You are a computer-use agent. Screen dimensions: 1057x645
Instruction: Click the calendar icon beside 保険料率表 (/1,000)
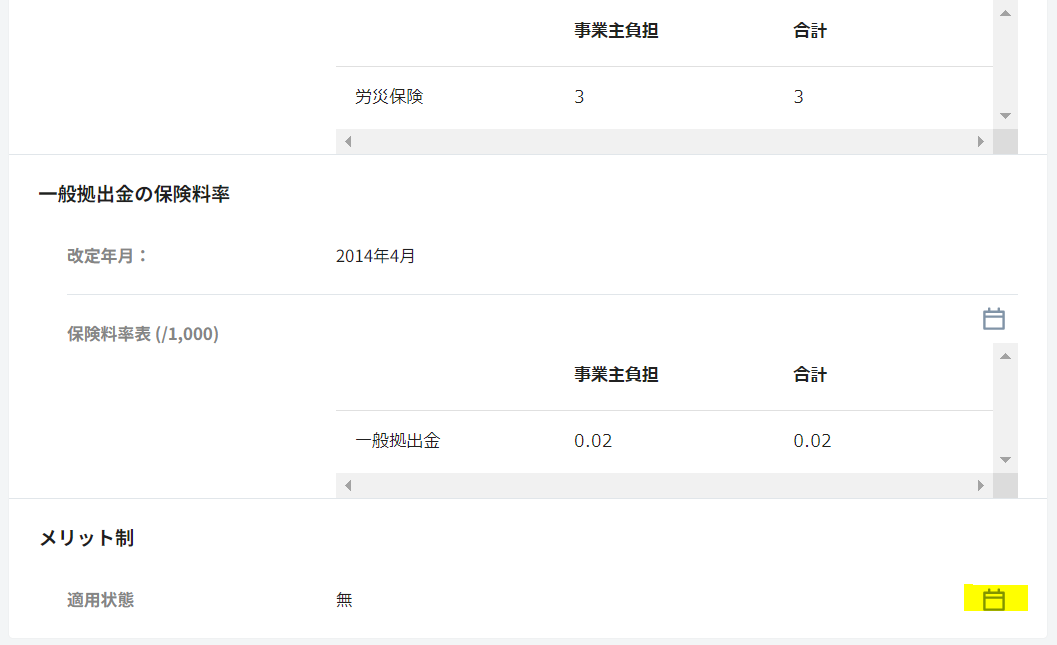[993, 320]
